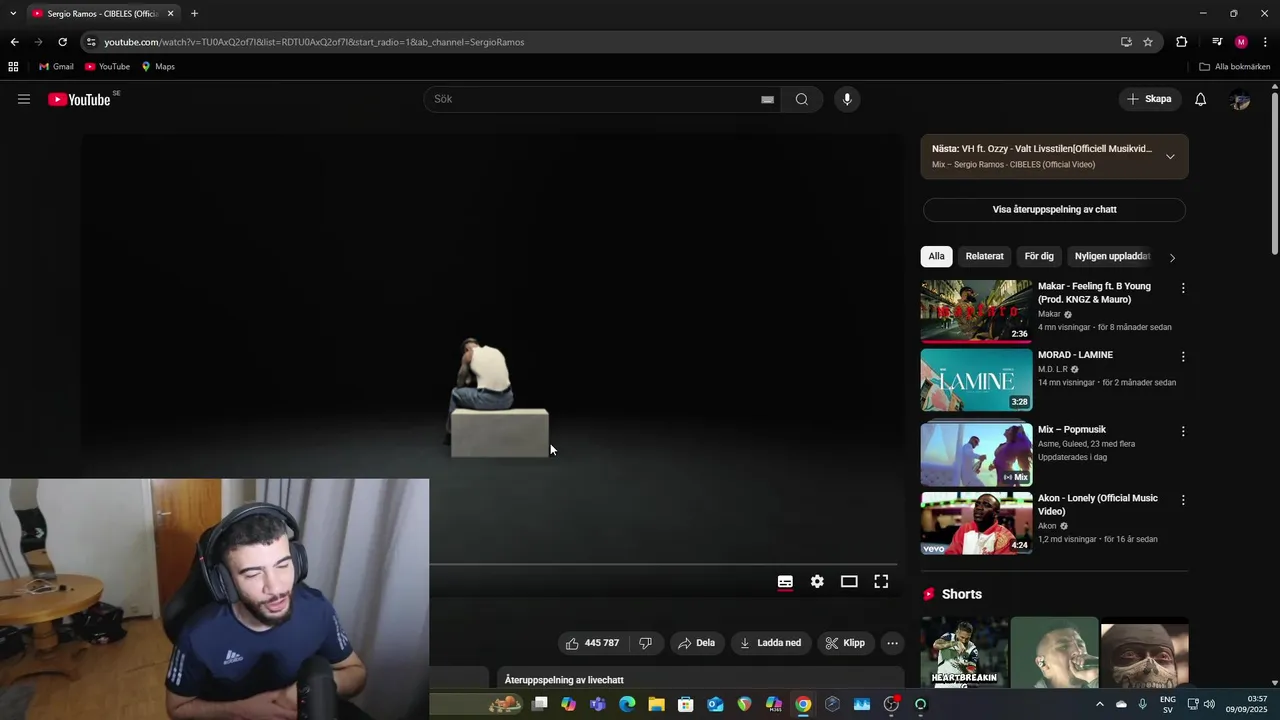This screenshot has height=720, width=1280.
Task: Expand the Nästa mix playlist chevron
Action: [1170, 156]
